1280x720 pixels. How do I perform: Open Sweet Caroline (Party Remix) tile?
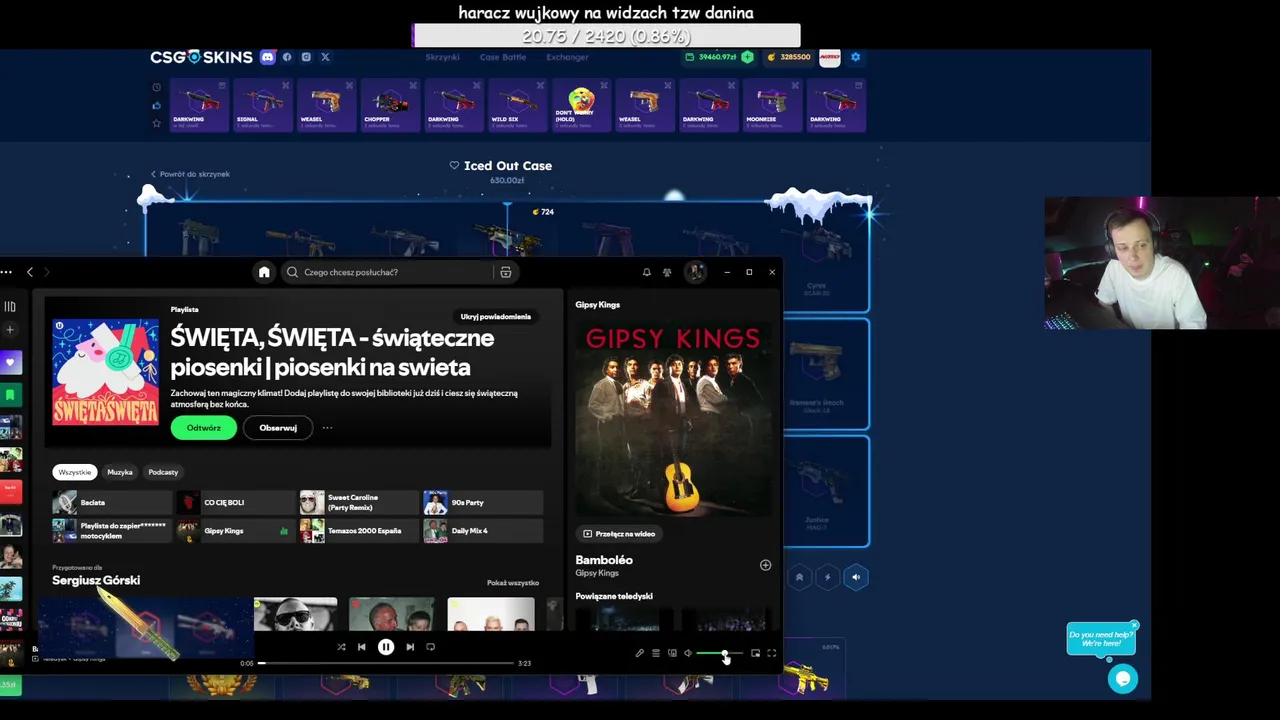point(360,503)
